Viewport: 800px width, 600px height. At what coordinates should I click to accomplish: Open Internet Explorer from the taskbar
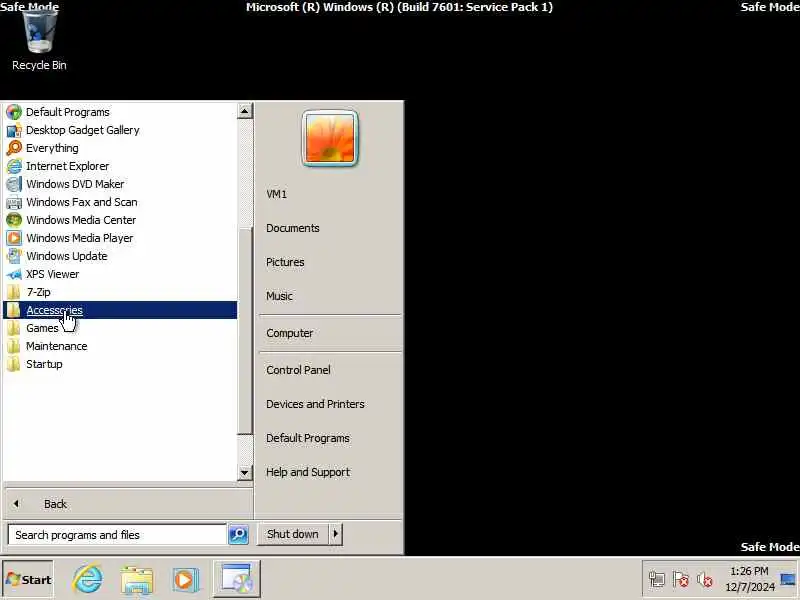[x=87, y=579]
